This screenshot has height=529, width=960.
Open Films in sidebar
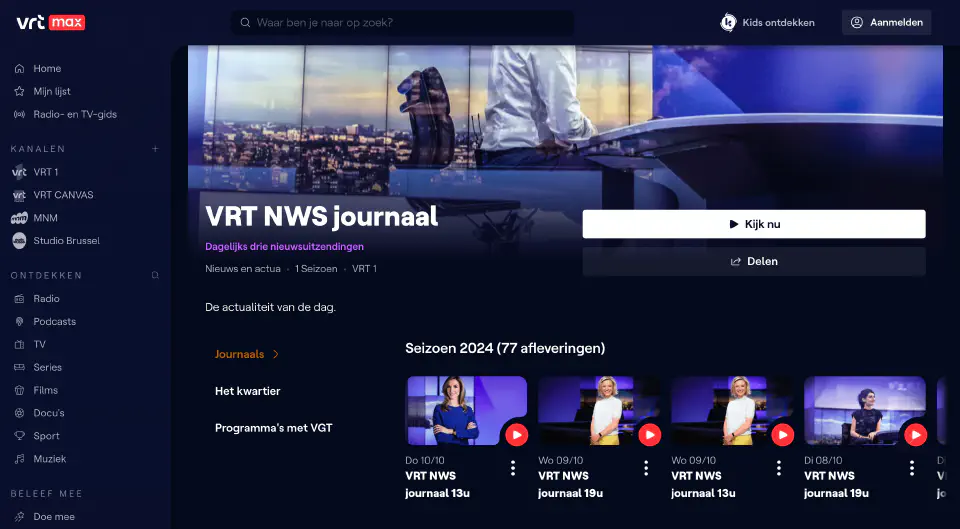pyautogui.click(x=36, y=390)
